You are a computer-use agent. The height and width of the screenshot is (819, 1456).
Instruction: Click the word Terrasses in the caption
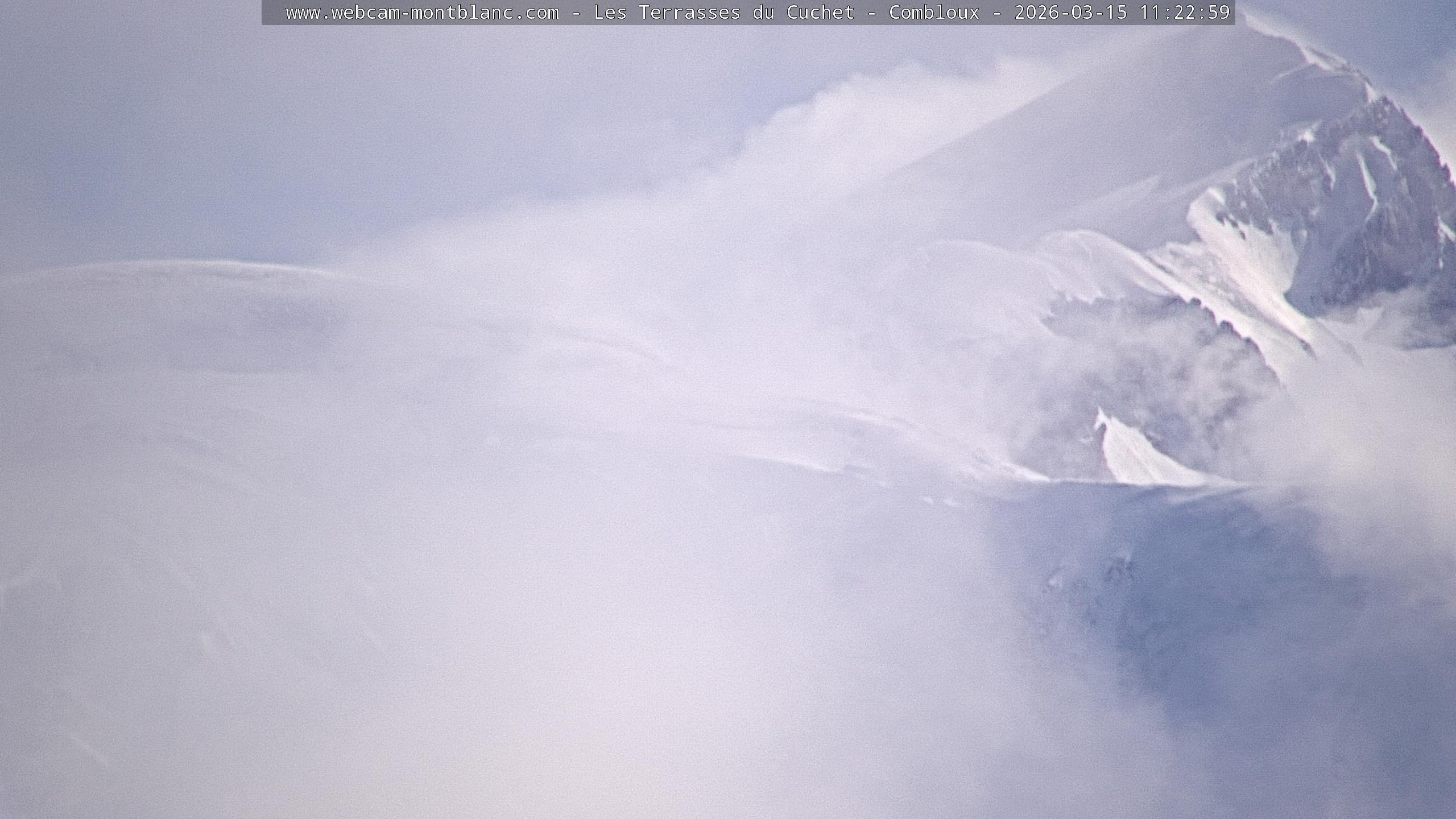point(689,13)
